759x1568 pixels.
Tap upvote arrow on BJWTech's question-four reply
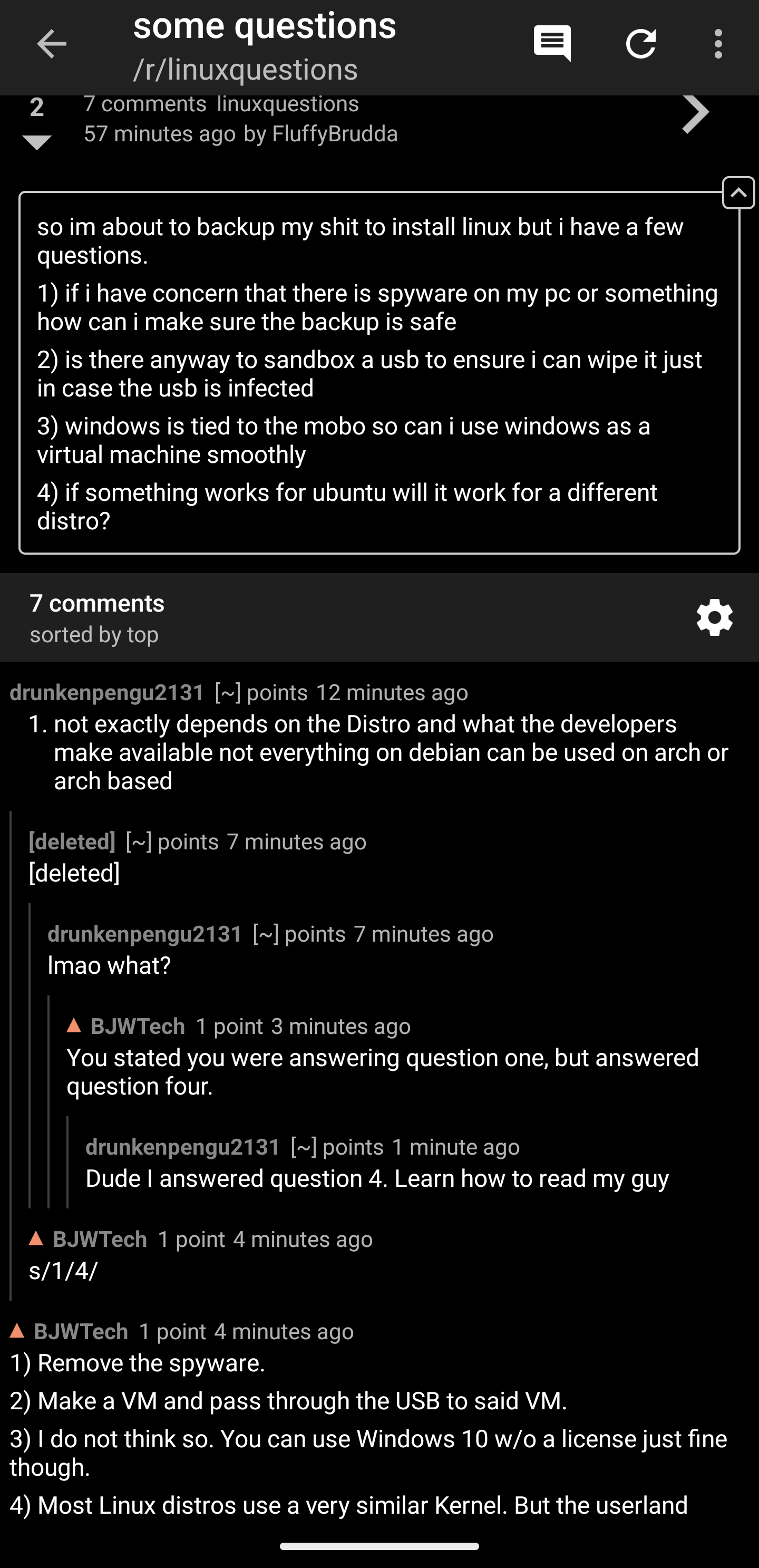pos(74,1025)
